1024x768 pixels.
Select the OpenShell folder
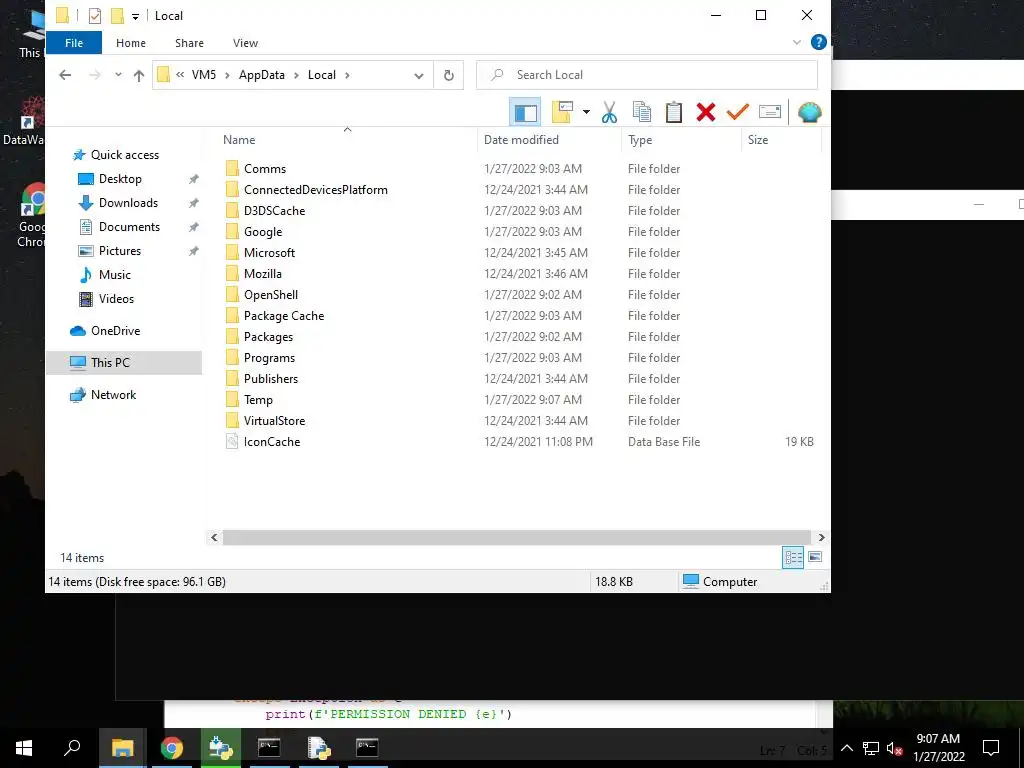(271, 295)
